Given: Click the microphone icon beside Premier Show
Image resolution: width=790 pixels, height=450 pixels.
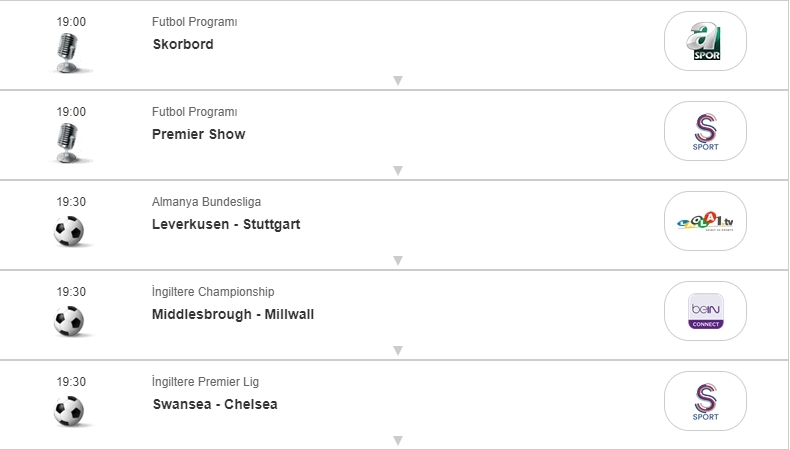Looking at the screenshot, I should pos(69,142).
